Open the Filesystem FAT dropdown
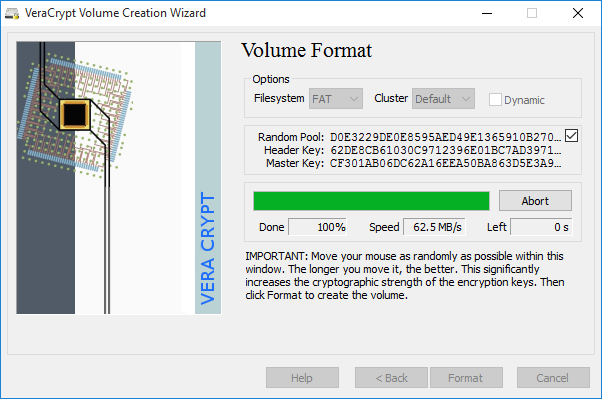602x399 pixels. 336,99
